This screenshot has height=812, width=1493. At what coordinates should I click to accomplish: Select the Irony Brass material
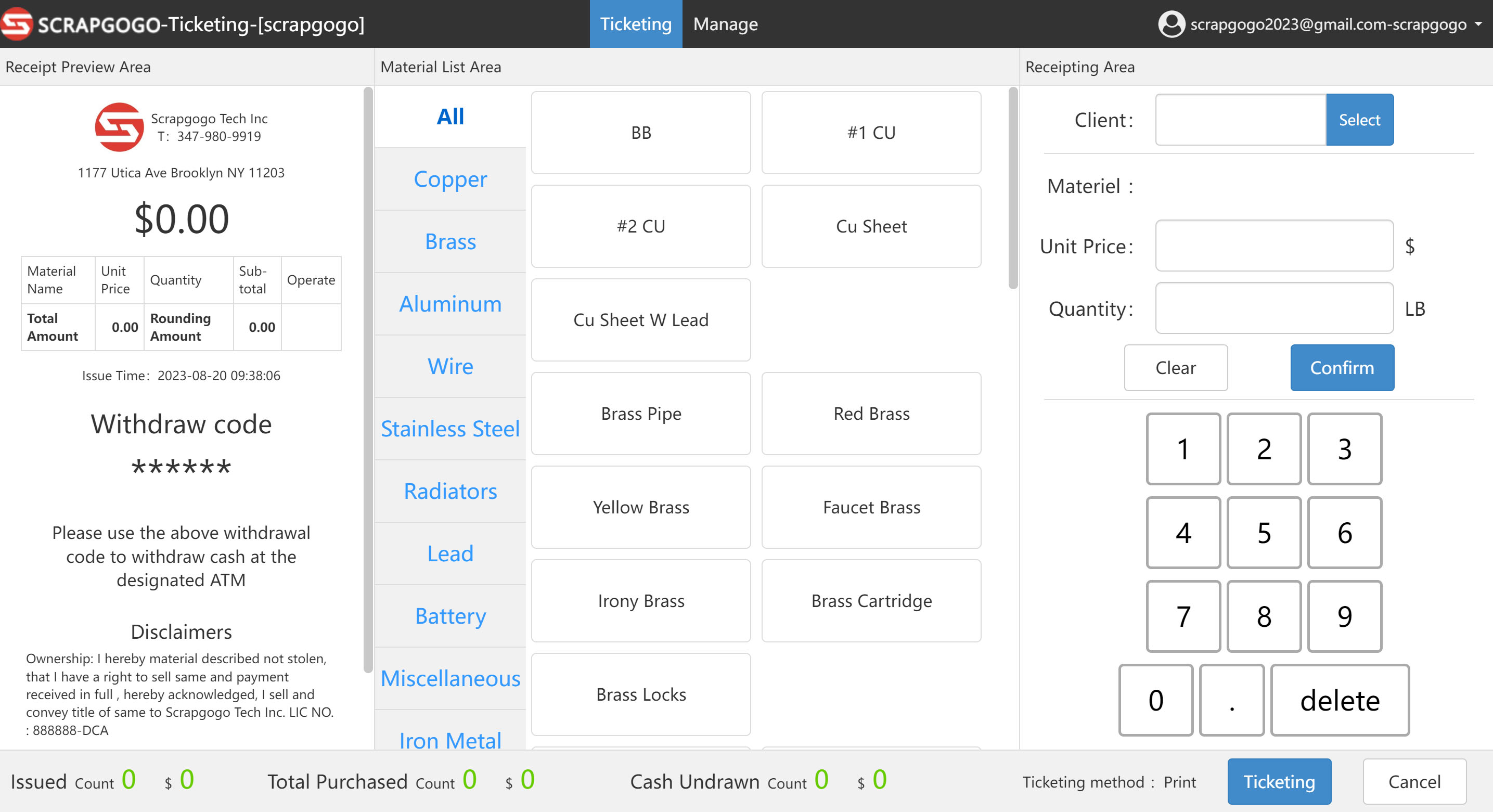coord(641,601)
